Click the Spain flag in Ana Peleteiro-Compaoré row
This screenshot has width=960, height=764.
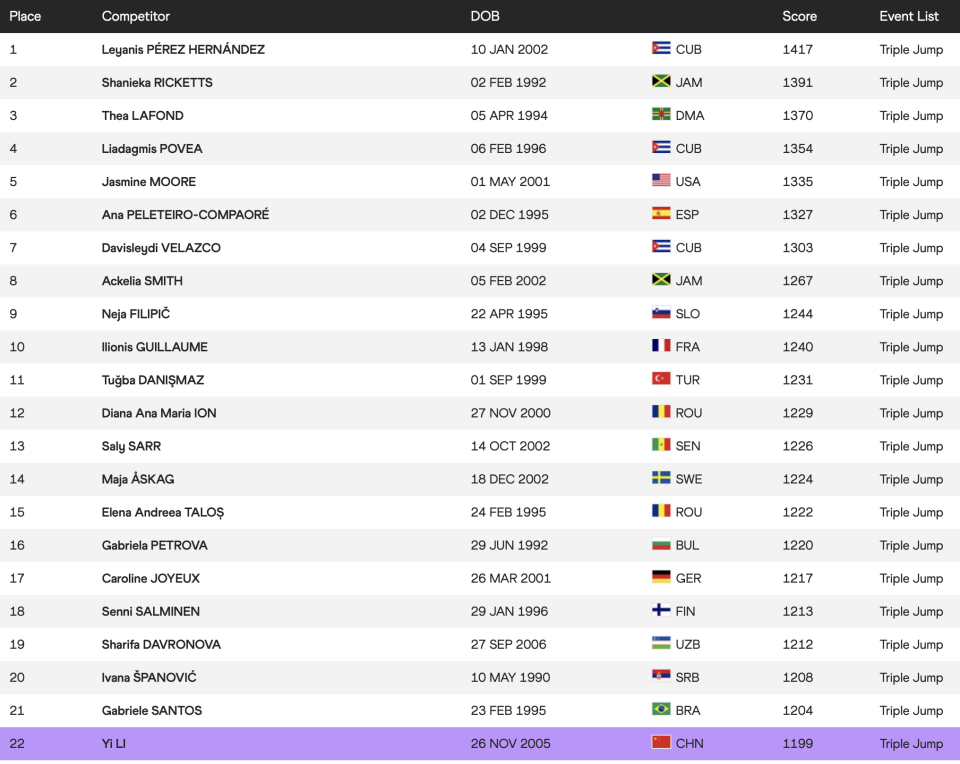[661, 214]
